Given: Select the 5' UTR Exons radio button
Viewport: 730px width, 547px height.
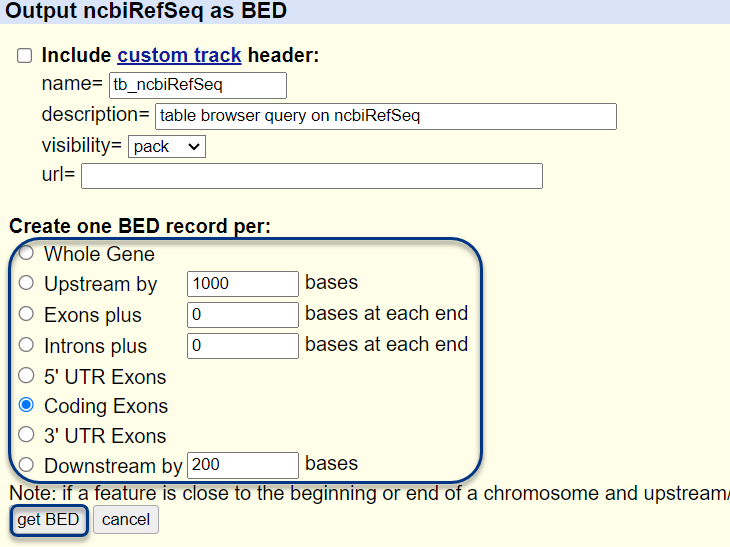Looking at the screenshot, I should click(x=26, y=376).
